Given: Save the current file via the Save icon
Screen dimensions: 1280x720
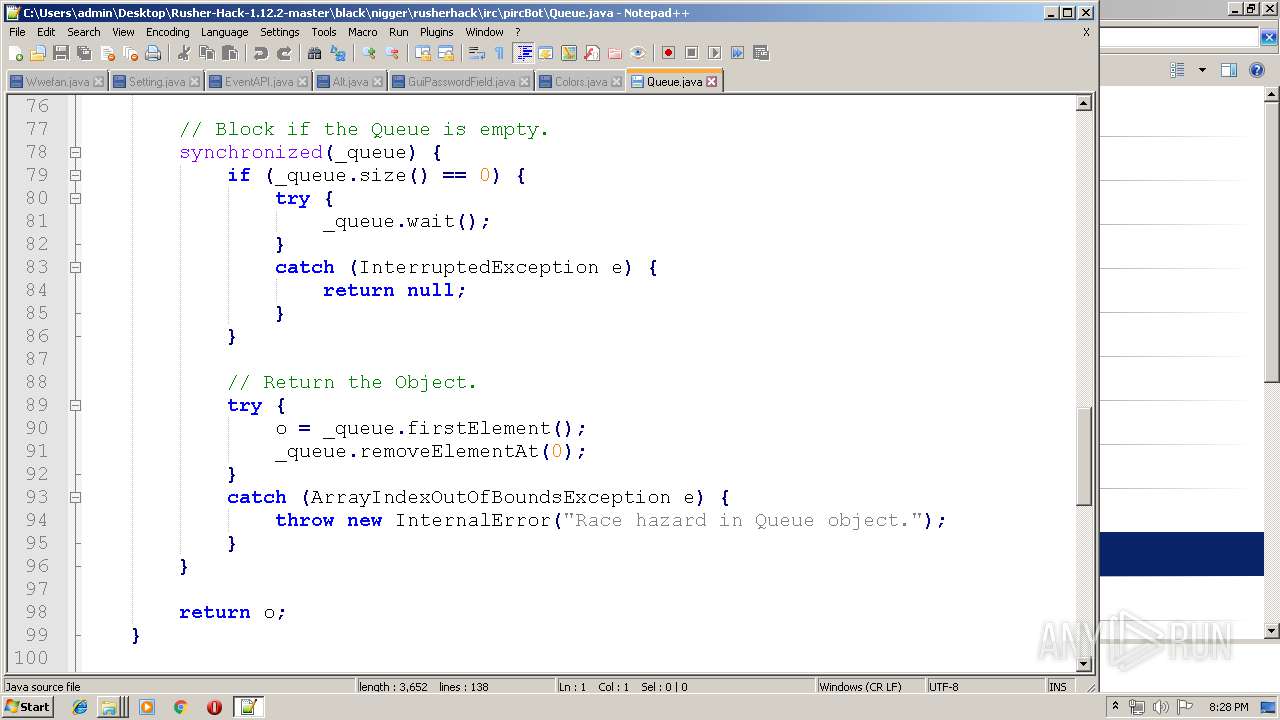Looking at the screenshot, I should 61,53.
